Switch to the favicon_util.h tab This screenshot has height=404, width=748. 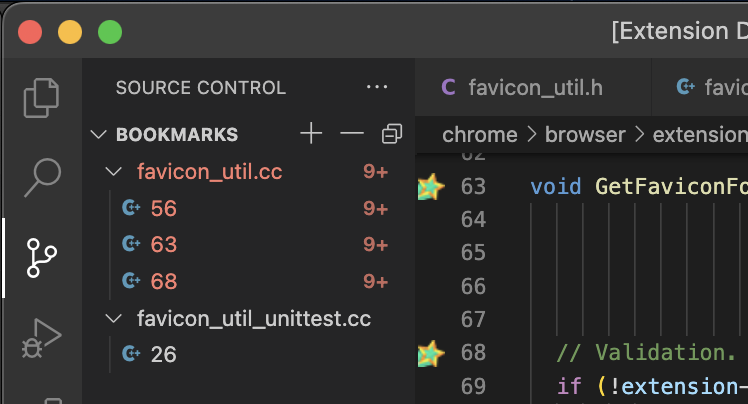[522, 88]
